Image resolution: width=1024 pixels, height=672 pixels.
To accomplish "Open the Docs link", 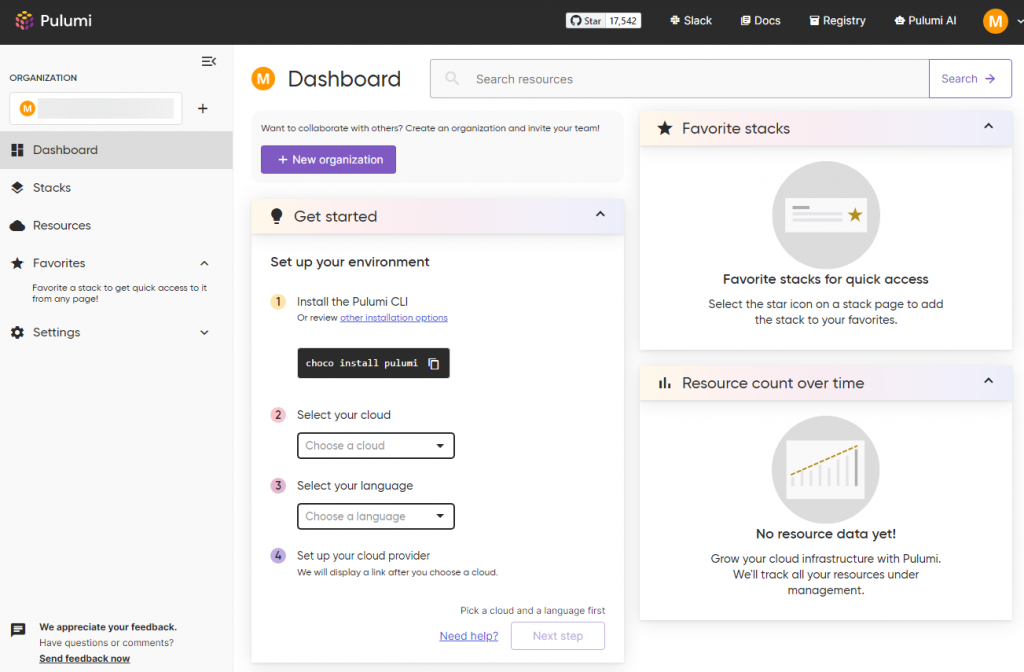I will [x=760, y=21].
